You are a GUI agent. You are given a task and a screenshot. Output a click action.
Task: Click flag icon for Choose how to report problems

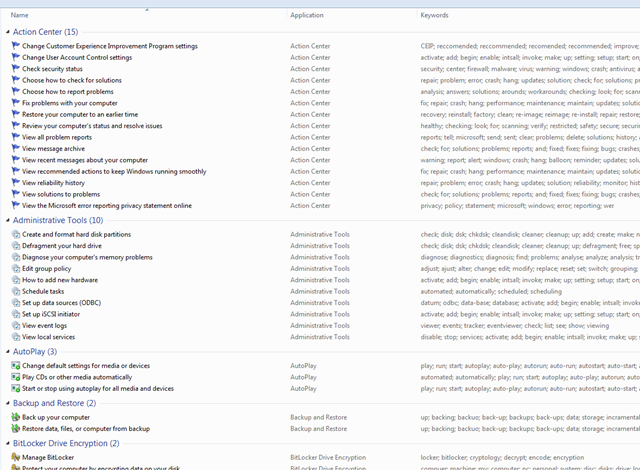(x=16, y=91)
